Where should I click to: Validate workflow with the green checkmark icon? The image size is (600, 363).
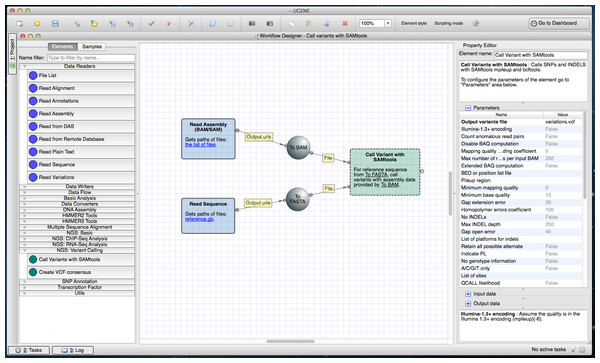pyautogui.click(x=152, y=24)
